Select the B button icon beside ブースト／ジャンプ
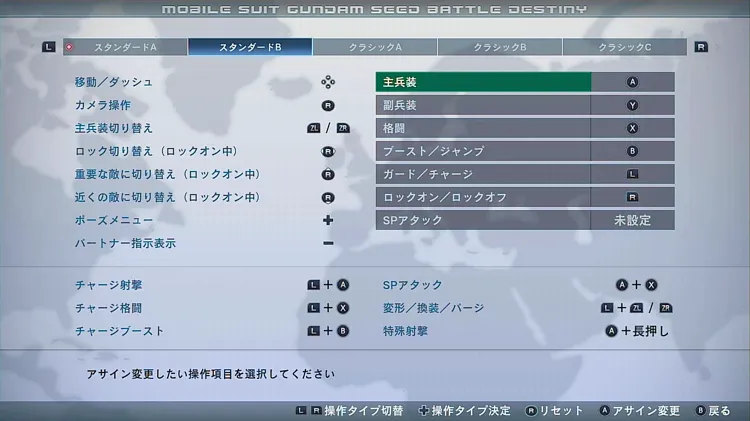The width and height of the screenshot is (750, 421). (x=632, y=151)
